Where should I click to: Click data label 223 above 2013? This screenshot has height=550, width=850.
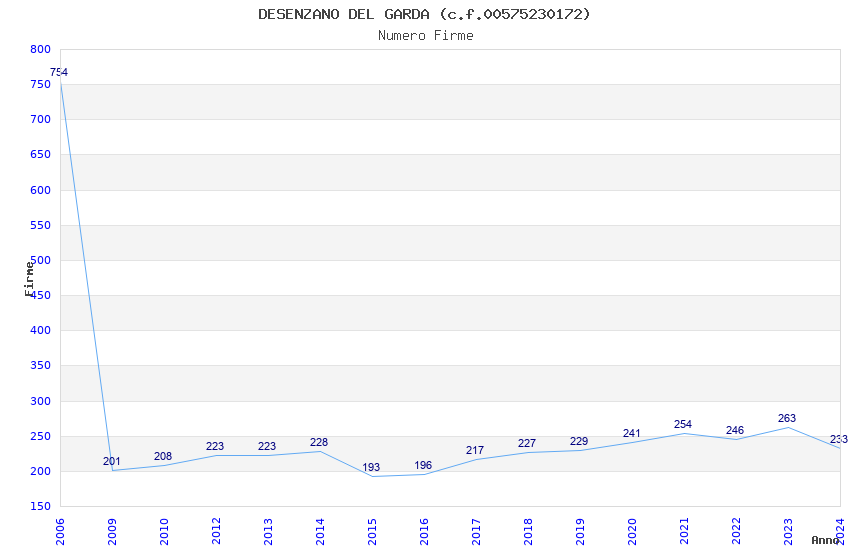click(x=267, y=447)
